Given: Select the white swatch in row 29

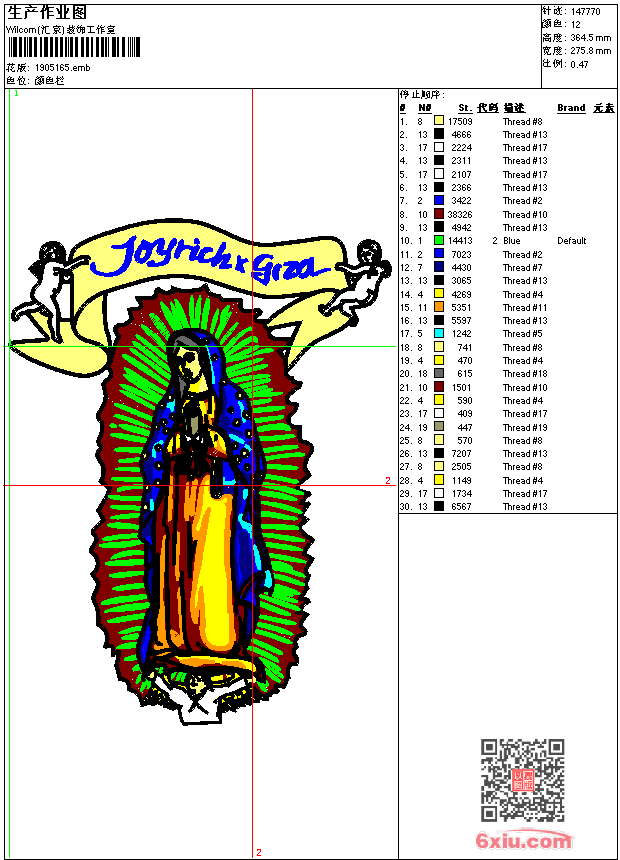Looking at the screenshot, I should click(x=439, y=493).
